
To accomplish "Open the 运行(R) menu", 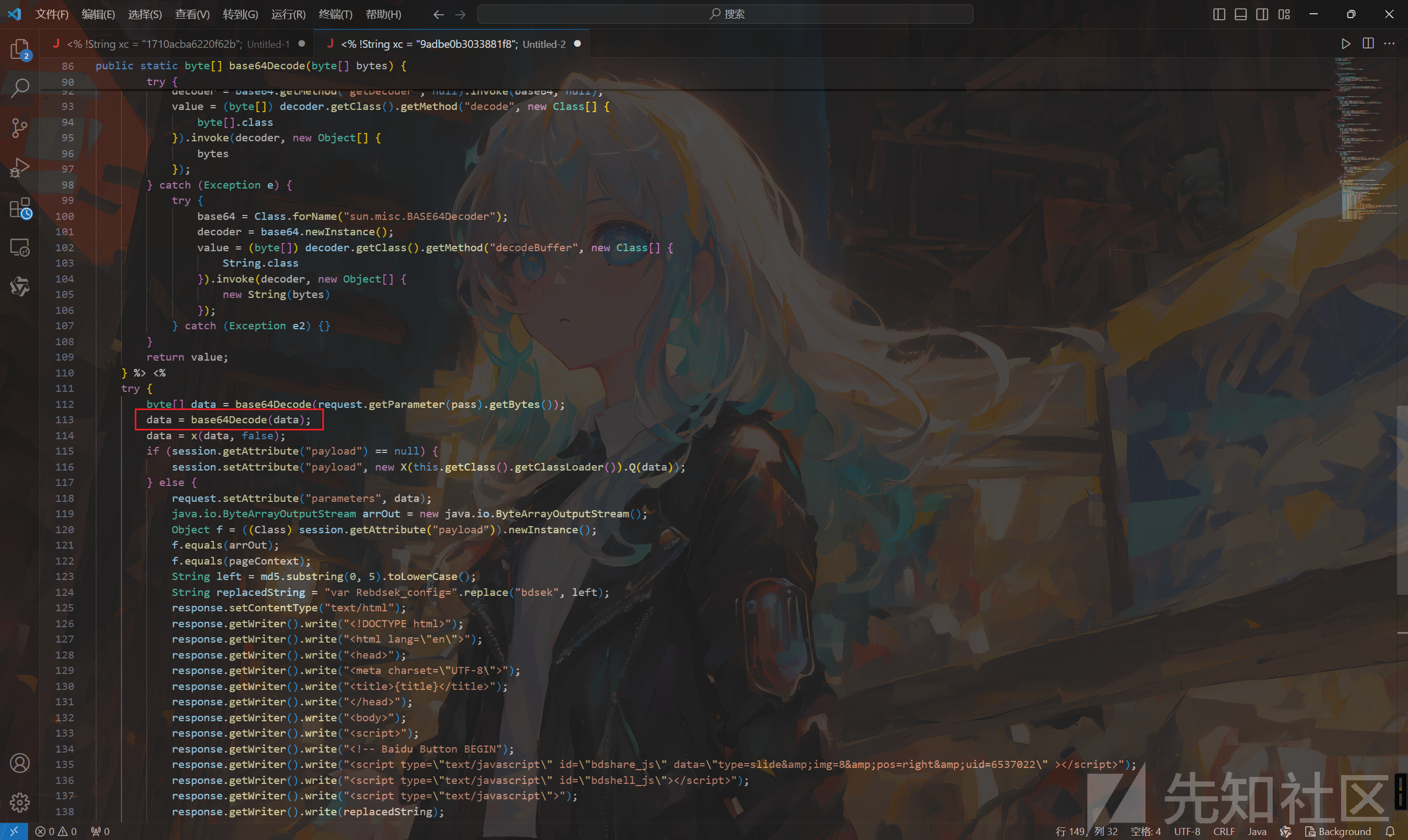I will click(x=288, y=14).
